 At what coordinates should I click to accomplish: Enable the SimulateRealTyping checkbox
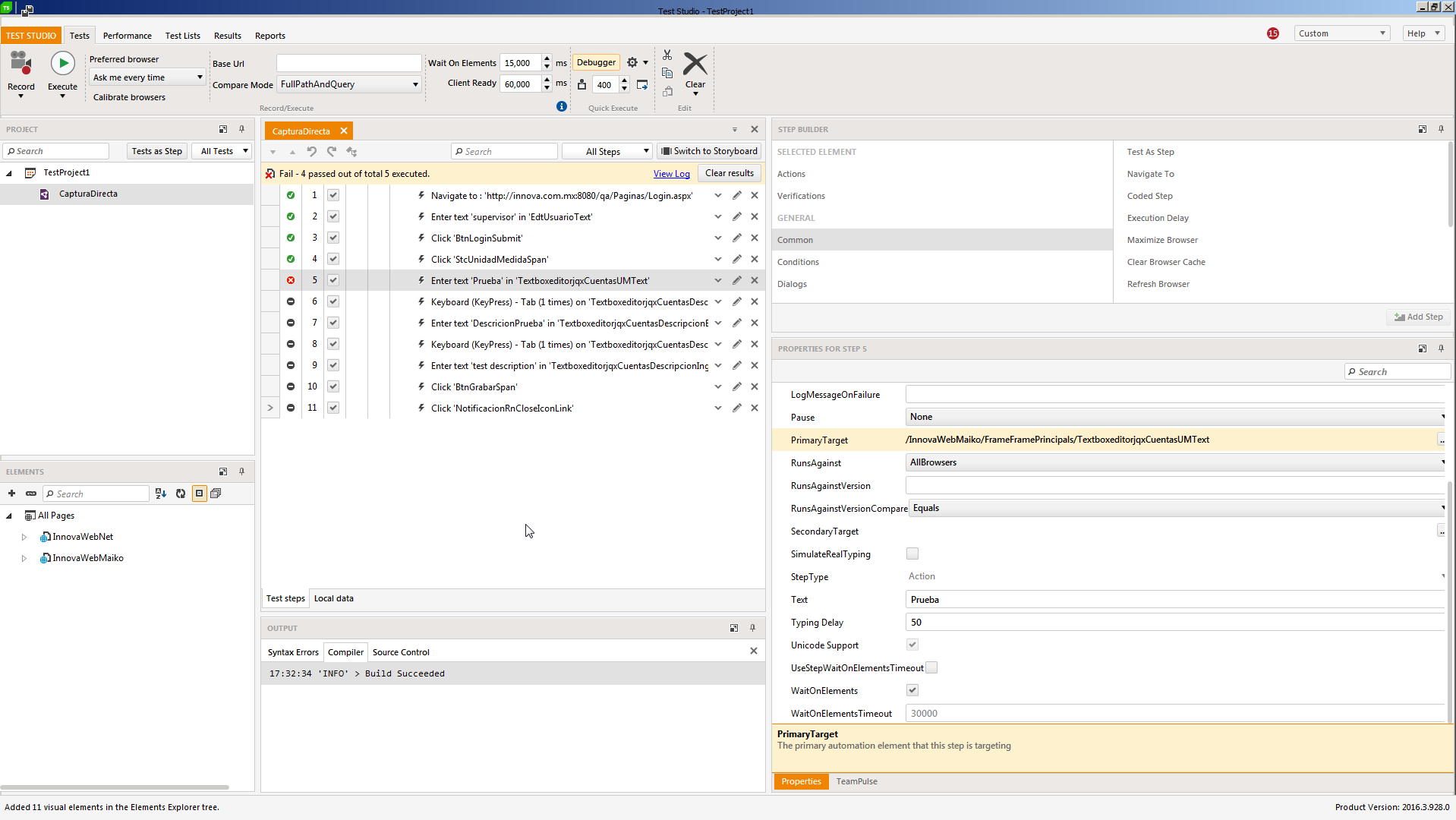912,554
